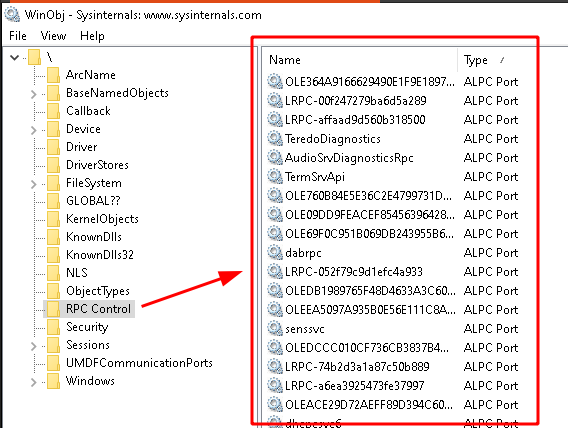Viewport: 568px width, 428px height.
Task: Expand the Device folder node
Action: (34, 130)
